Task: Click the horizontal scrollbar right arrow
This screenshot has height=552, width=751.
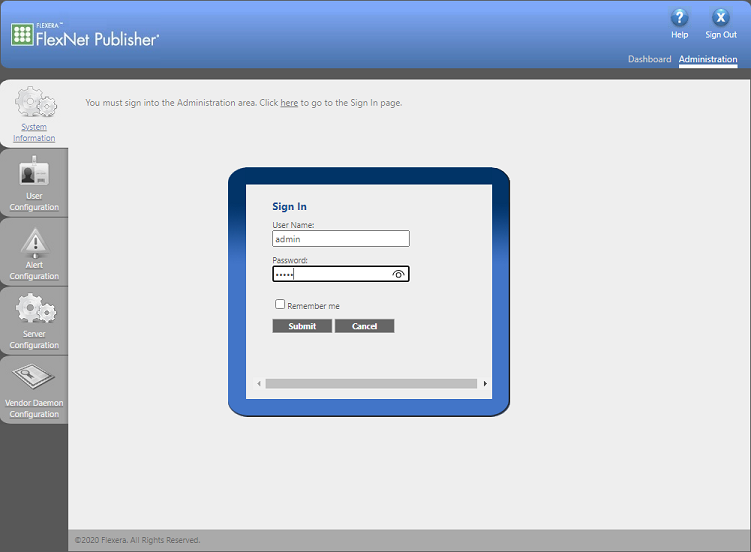Action: click(485, 383)
